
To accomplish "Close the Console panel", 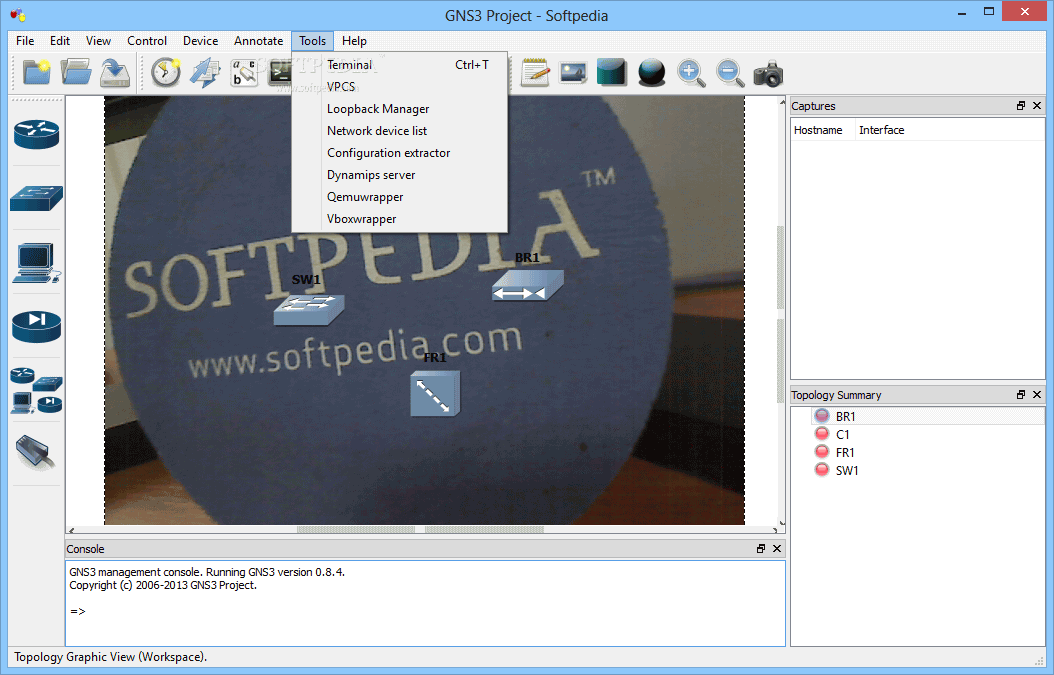I will pyautogui.click(x=776, y=549).
